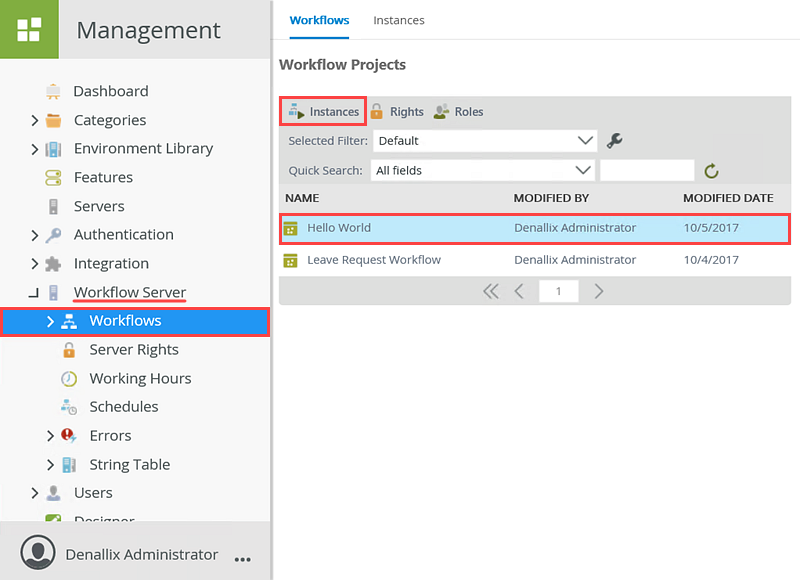Click the Working Hours clock icon

[x=69, y=379]
